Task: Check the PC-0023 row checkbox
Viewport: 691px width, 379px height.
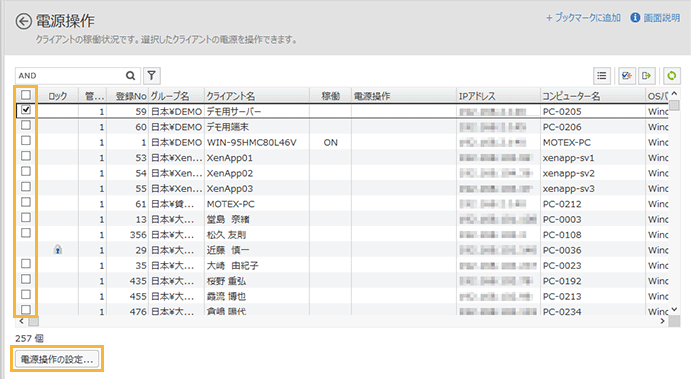Action: (26, 264)
